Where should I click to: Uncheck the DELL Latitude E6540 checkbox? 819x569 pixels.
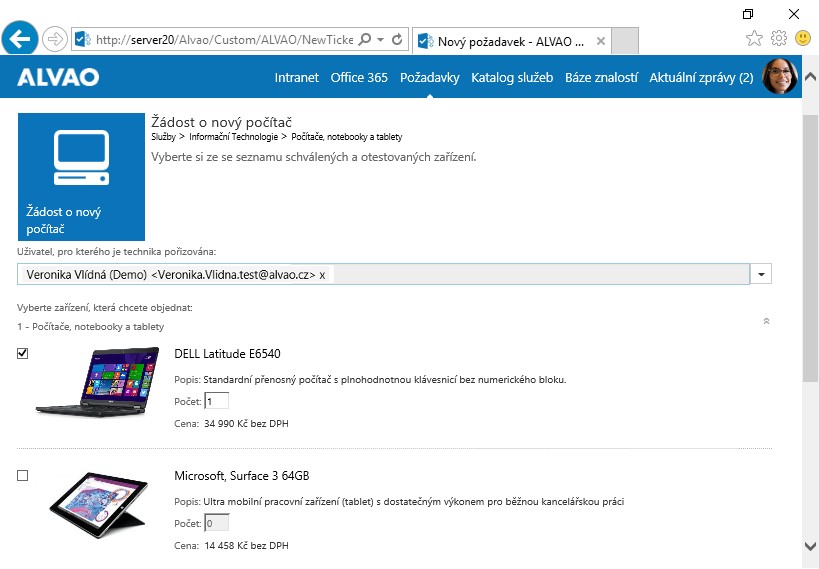pos(22,354)
